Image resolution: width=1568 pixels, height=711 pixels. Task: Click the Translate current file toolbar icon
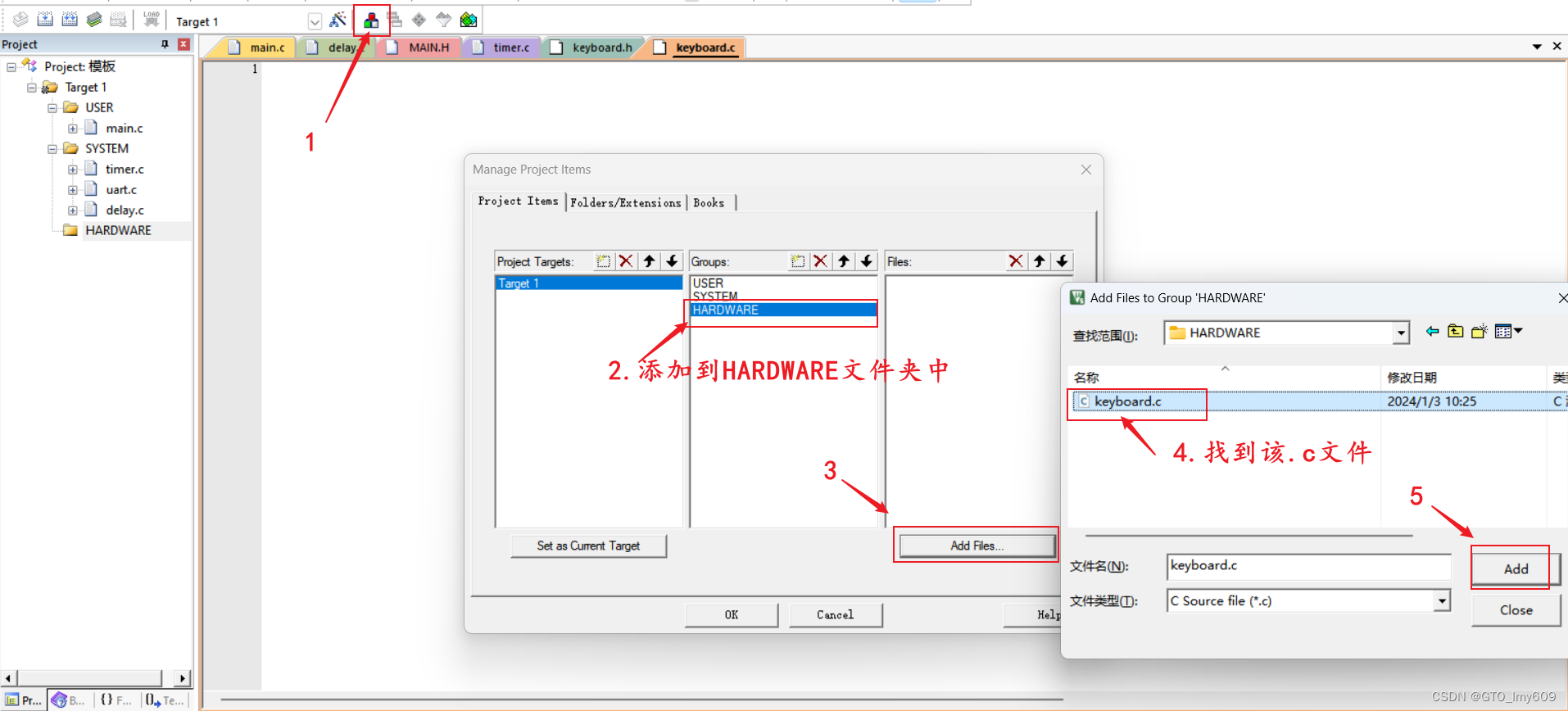[x=20, y=20]
